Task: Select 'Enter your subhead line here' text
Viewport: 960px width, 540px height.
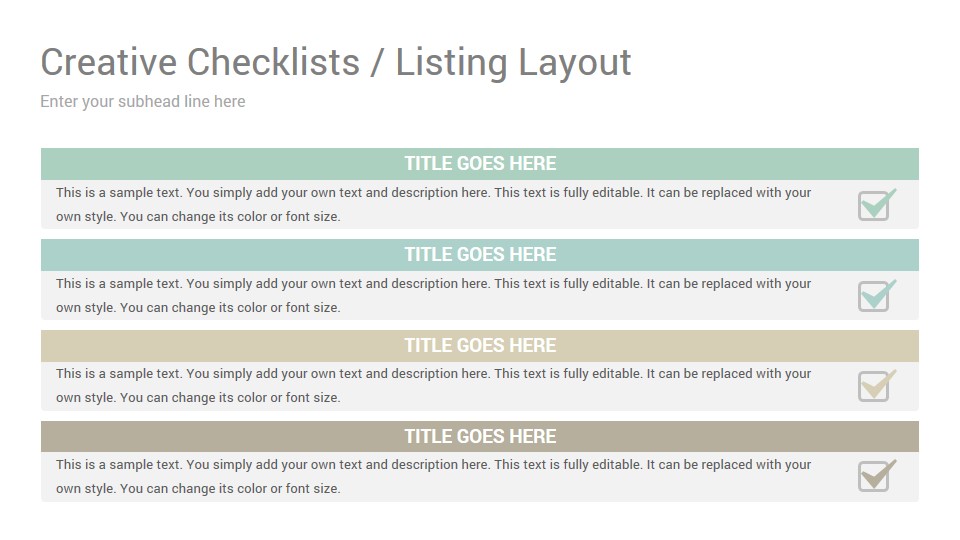Action: click(143, 102)
